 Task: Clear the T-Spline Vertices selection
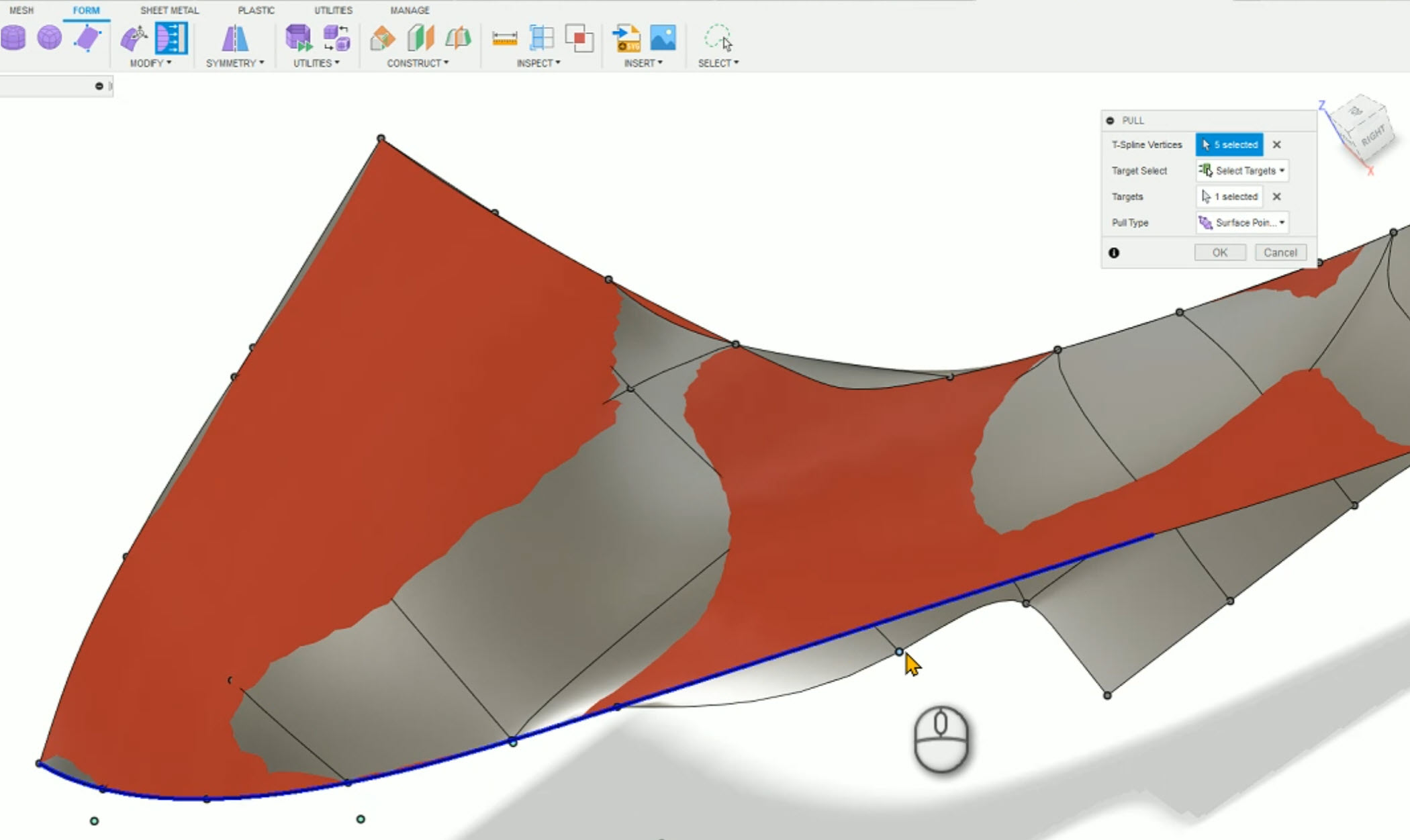(1276, 144)
